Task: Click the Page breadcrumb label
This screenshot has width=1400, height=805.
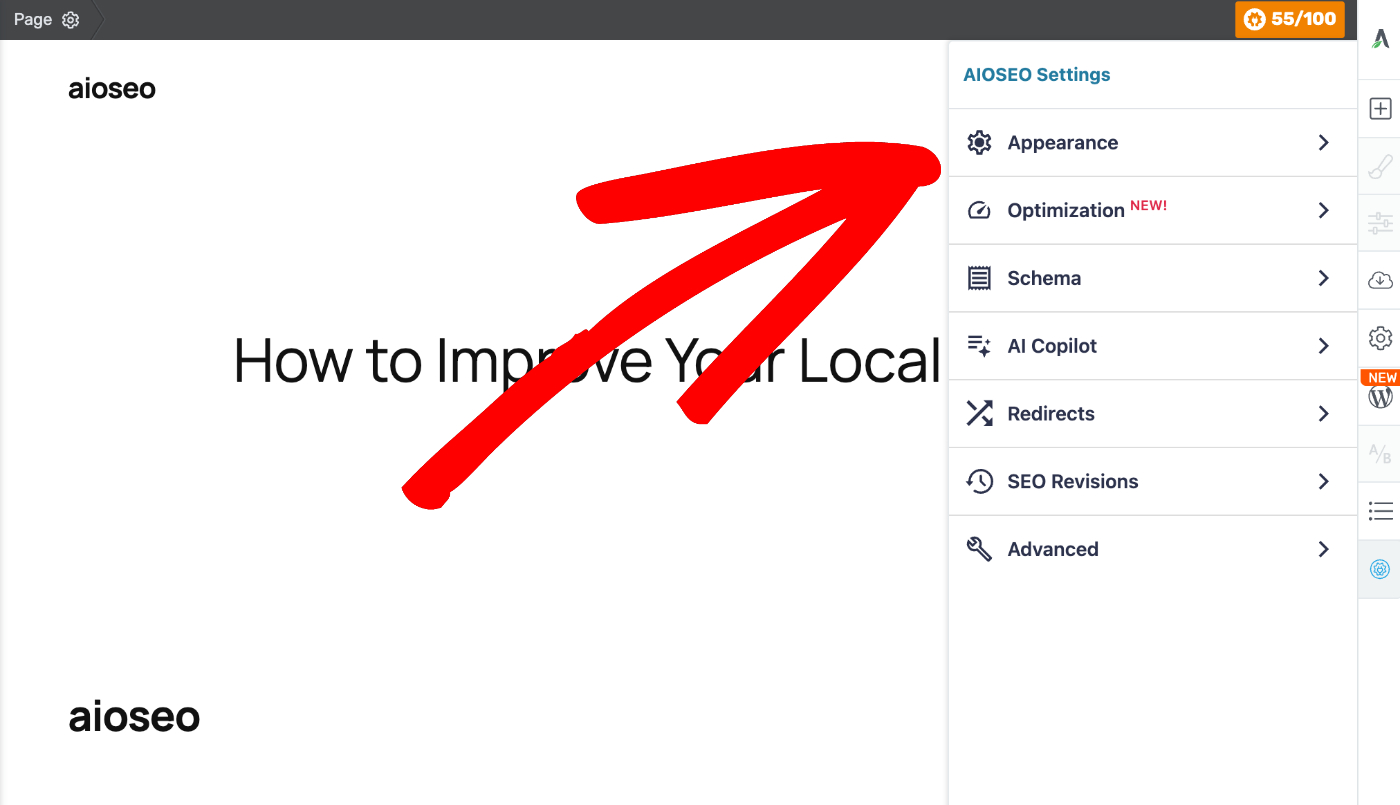Action: pos(33,20)
